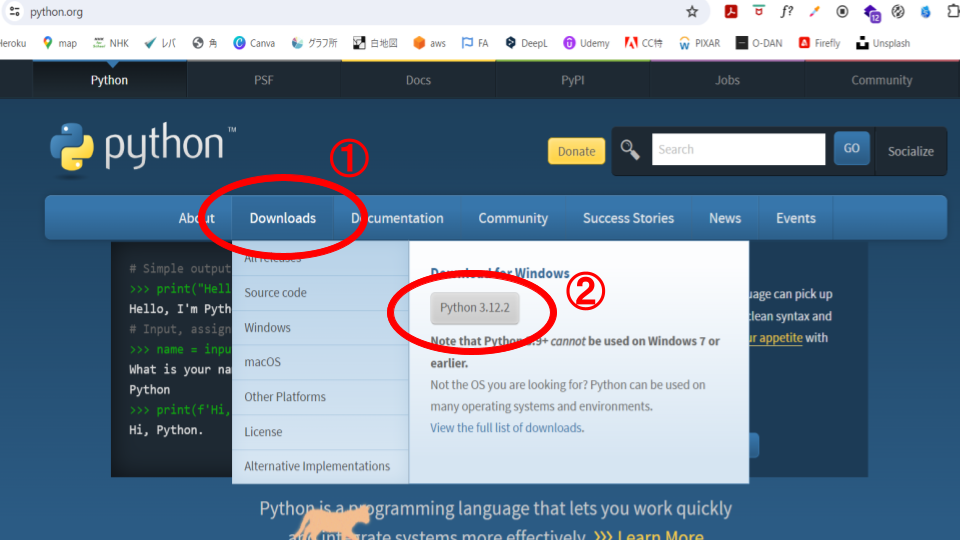Open the aws bookmark
Image resolution: width=960 pixels, height=540 pixels.
point(429,43)
